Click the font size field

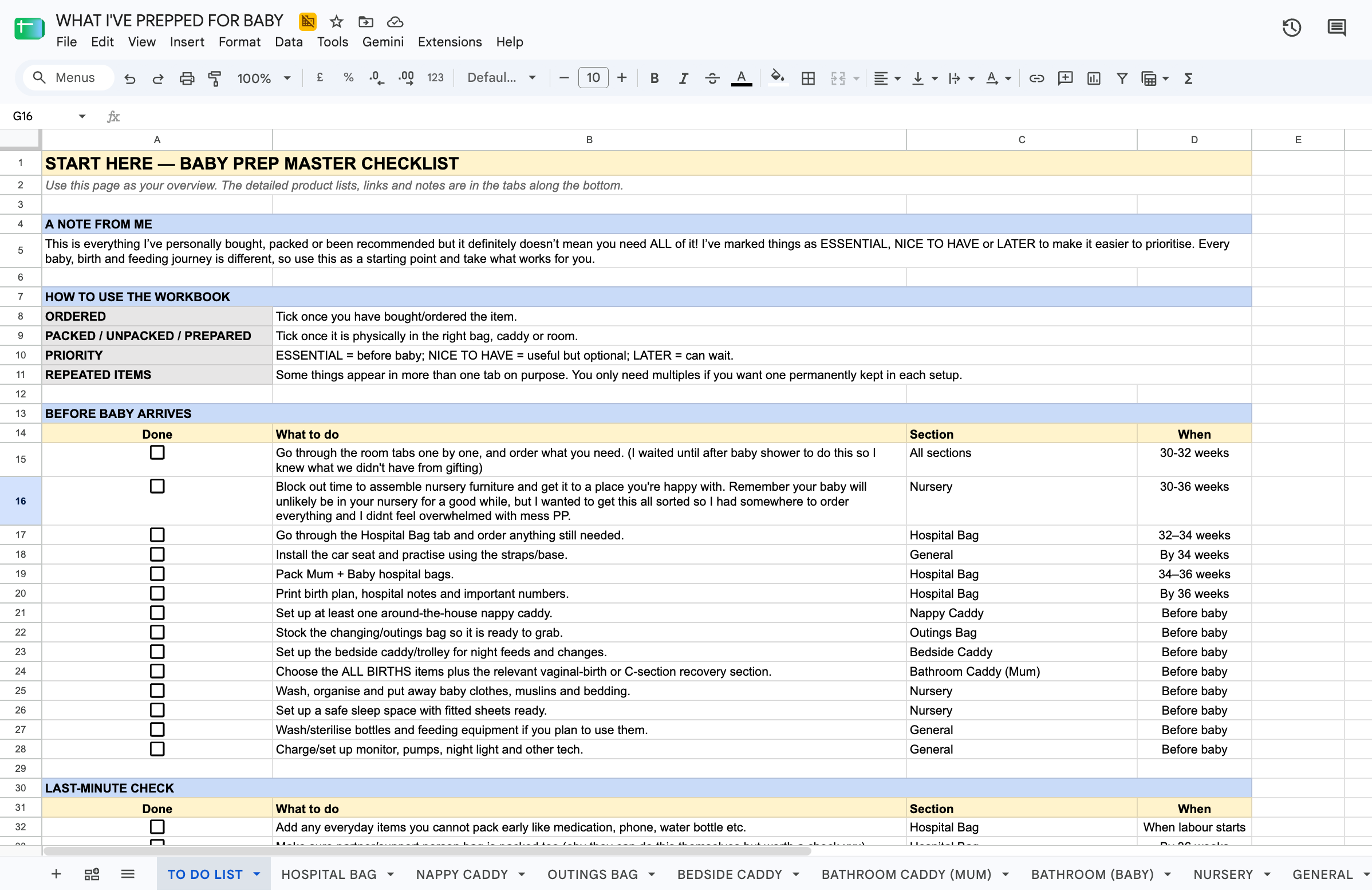[x=593, y=78]
